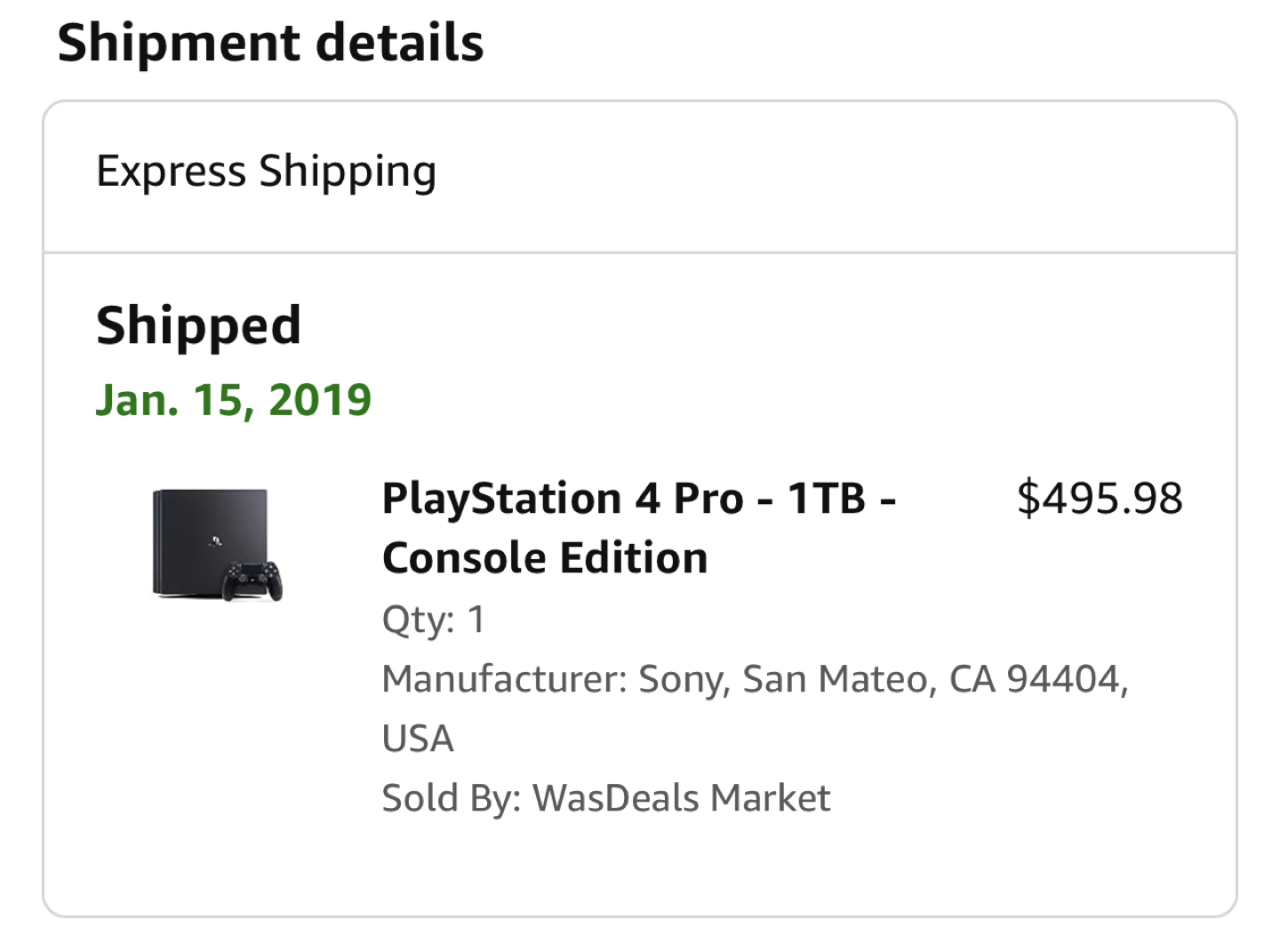Select the shipped date Jan. 15, 2019
Screen dimensions: 1280x952
(233, 399)
